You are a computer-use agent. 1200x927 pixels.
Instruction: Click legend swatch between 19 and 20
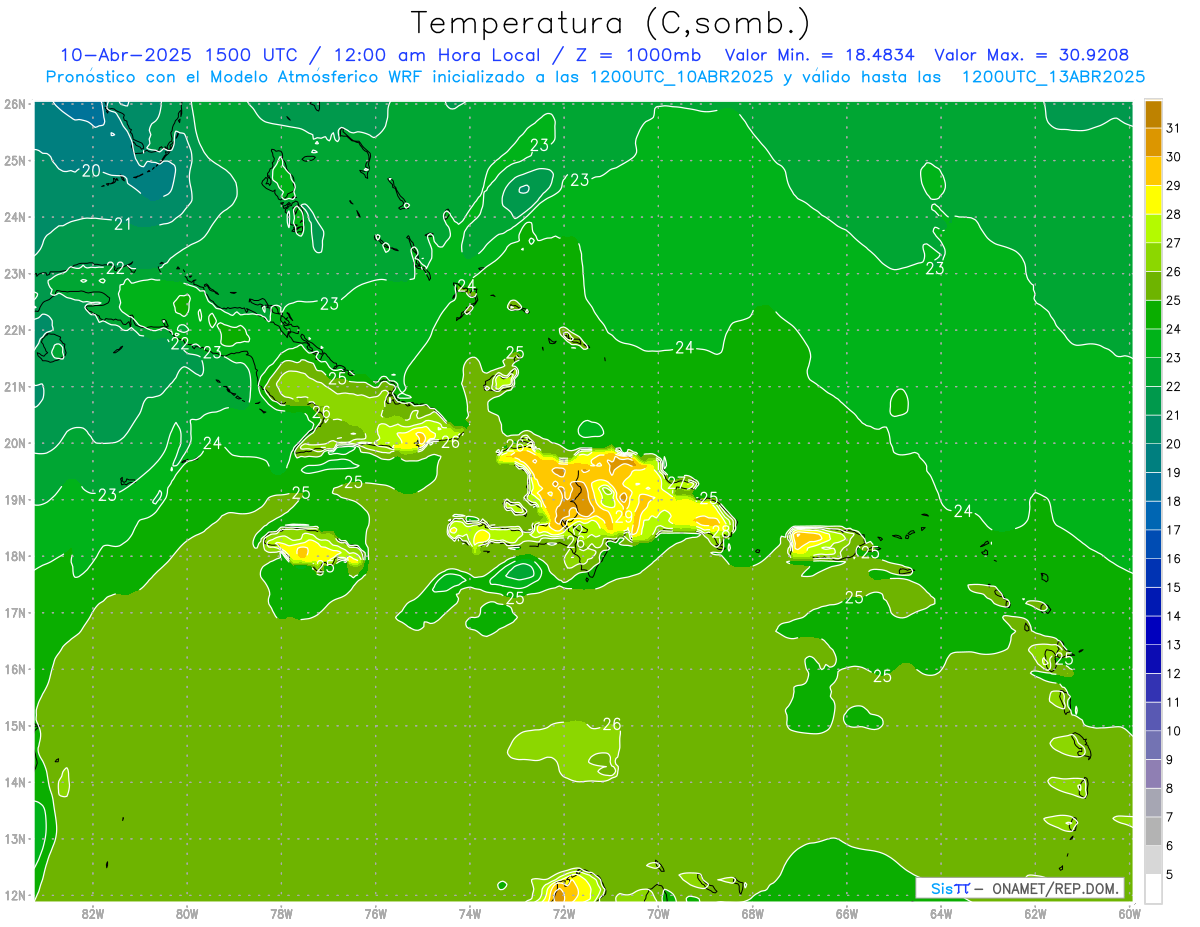tap(1154, 458)
